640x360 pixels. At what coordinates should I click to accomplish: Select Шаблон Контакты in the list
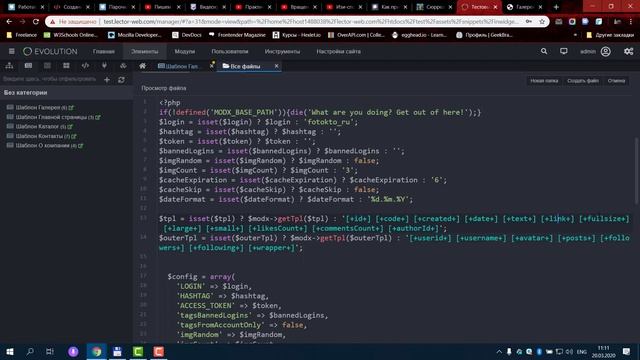[39, 136]
